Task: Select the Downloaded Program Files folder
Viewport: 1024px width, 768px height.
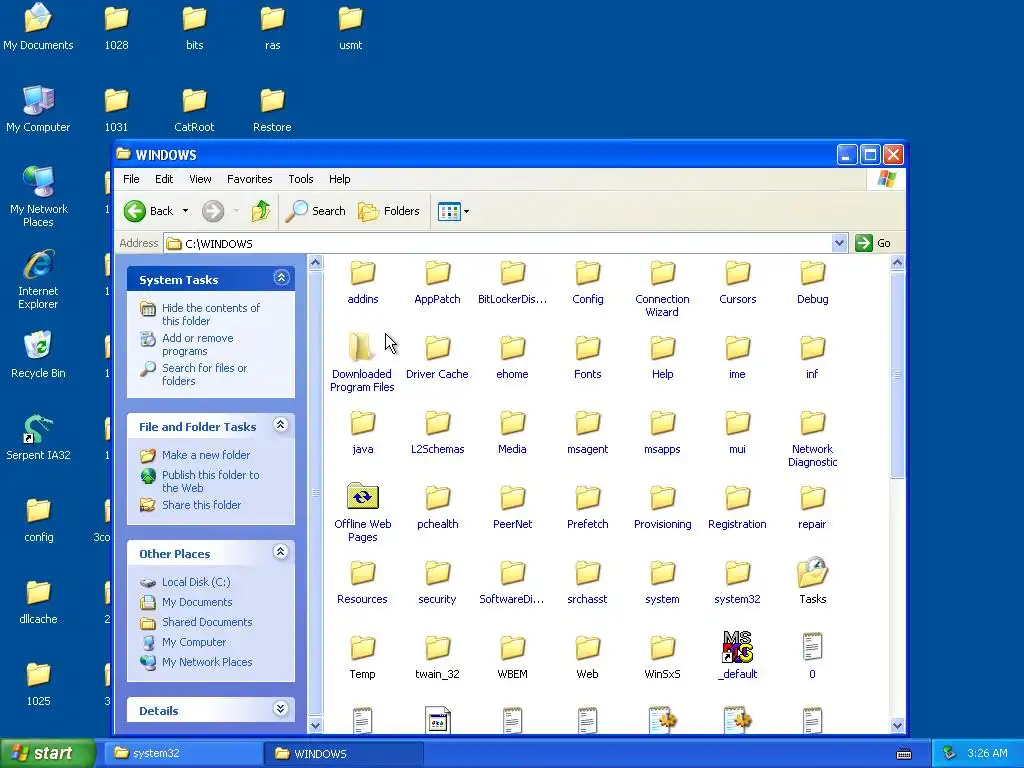Action: (x=362, y=364)
